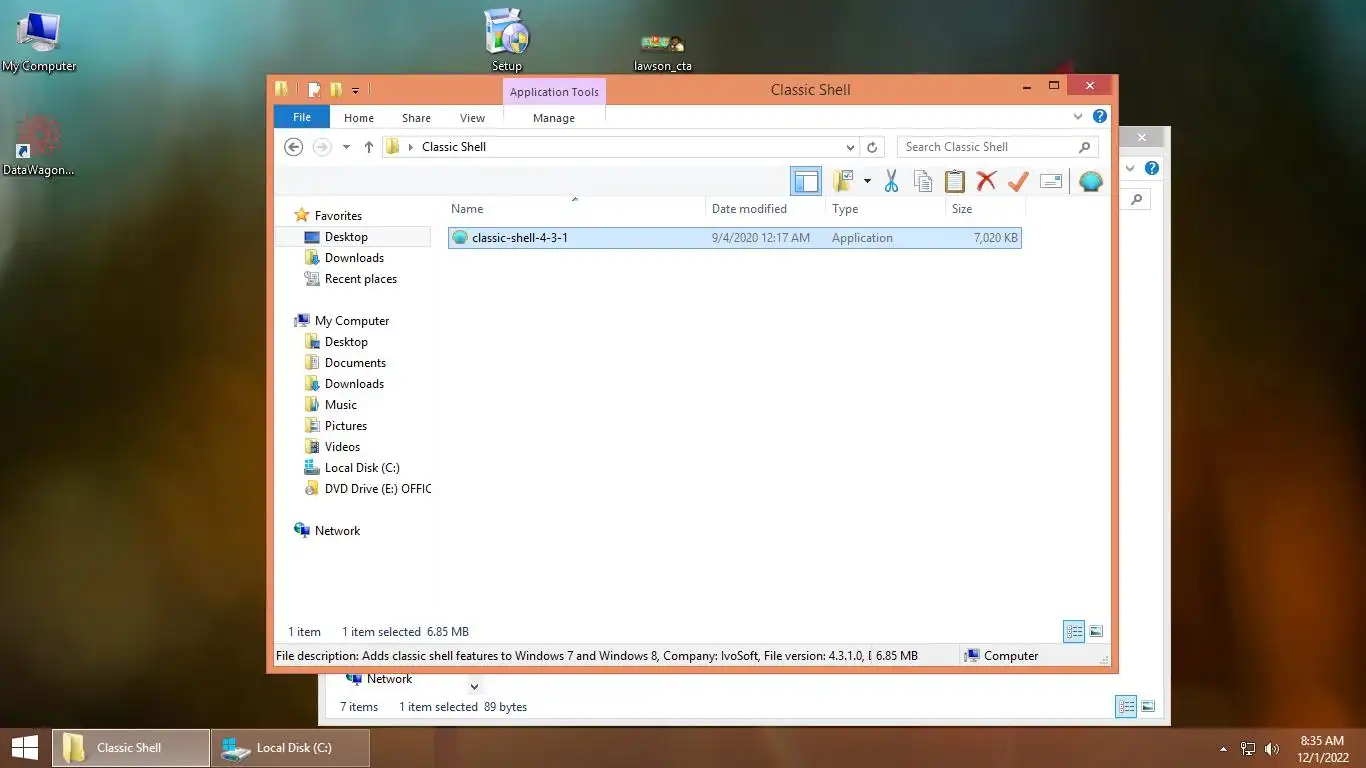The width and height of the screenshot is (1366, 768).
Task: Switch to large icons view in Classic Shell window
Action: pyautogui.click(x=1096, y=631)
